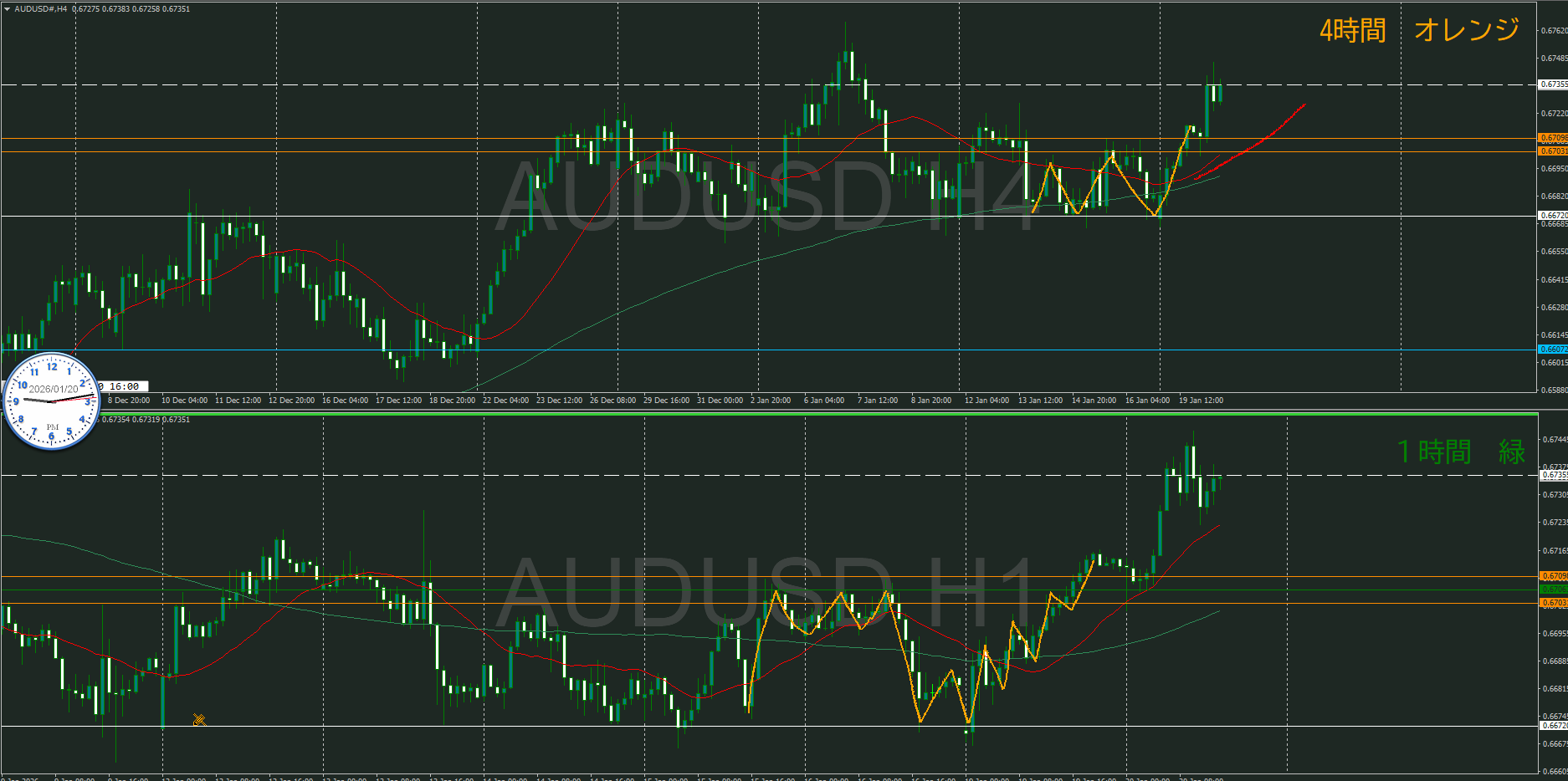Click the white 0.66720 price tag in H4 chart
The image size is (1568, 781).
[1553, 216]
